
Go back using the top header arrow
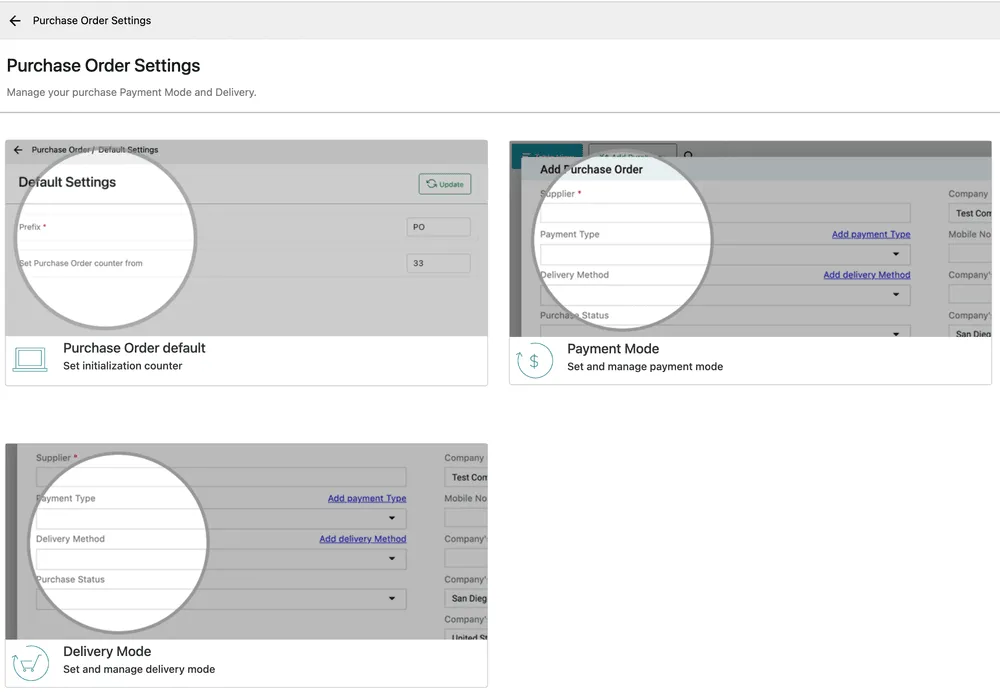pos(15,20)
